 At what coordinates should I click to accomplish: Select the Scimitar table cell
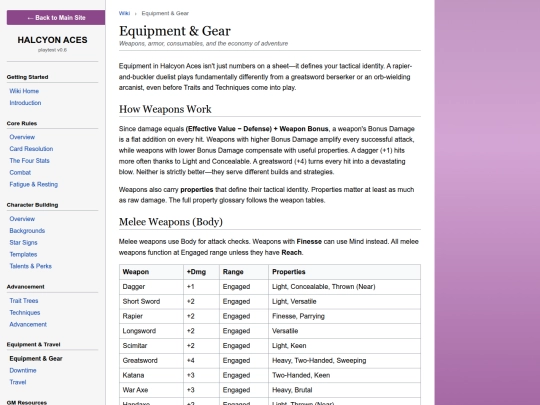coord(152,346)
